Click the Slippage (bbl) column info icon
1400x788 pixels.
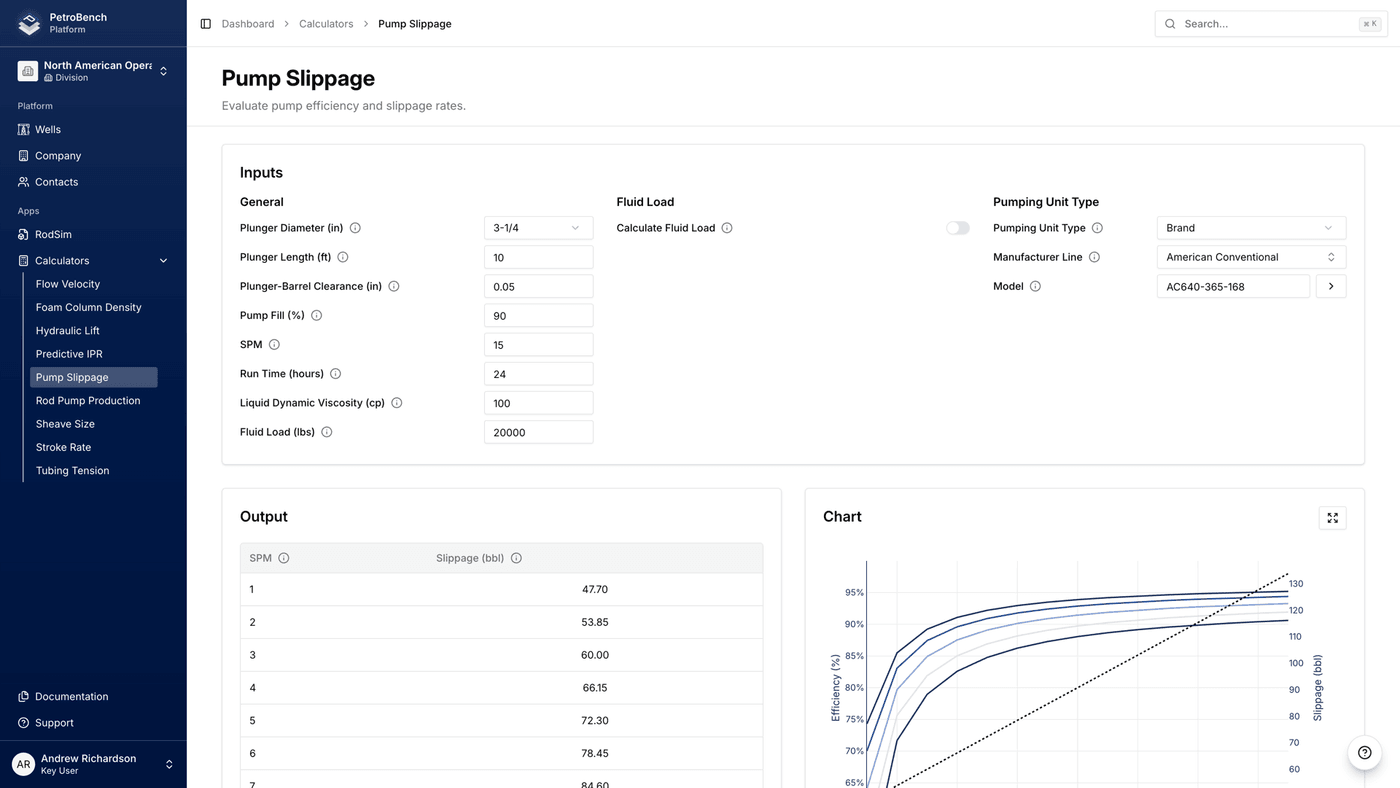(x=515, y=558)
